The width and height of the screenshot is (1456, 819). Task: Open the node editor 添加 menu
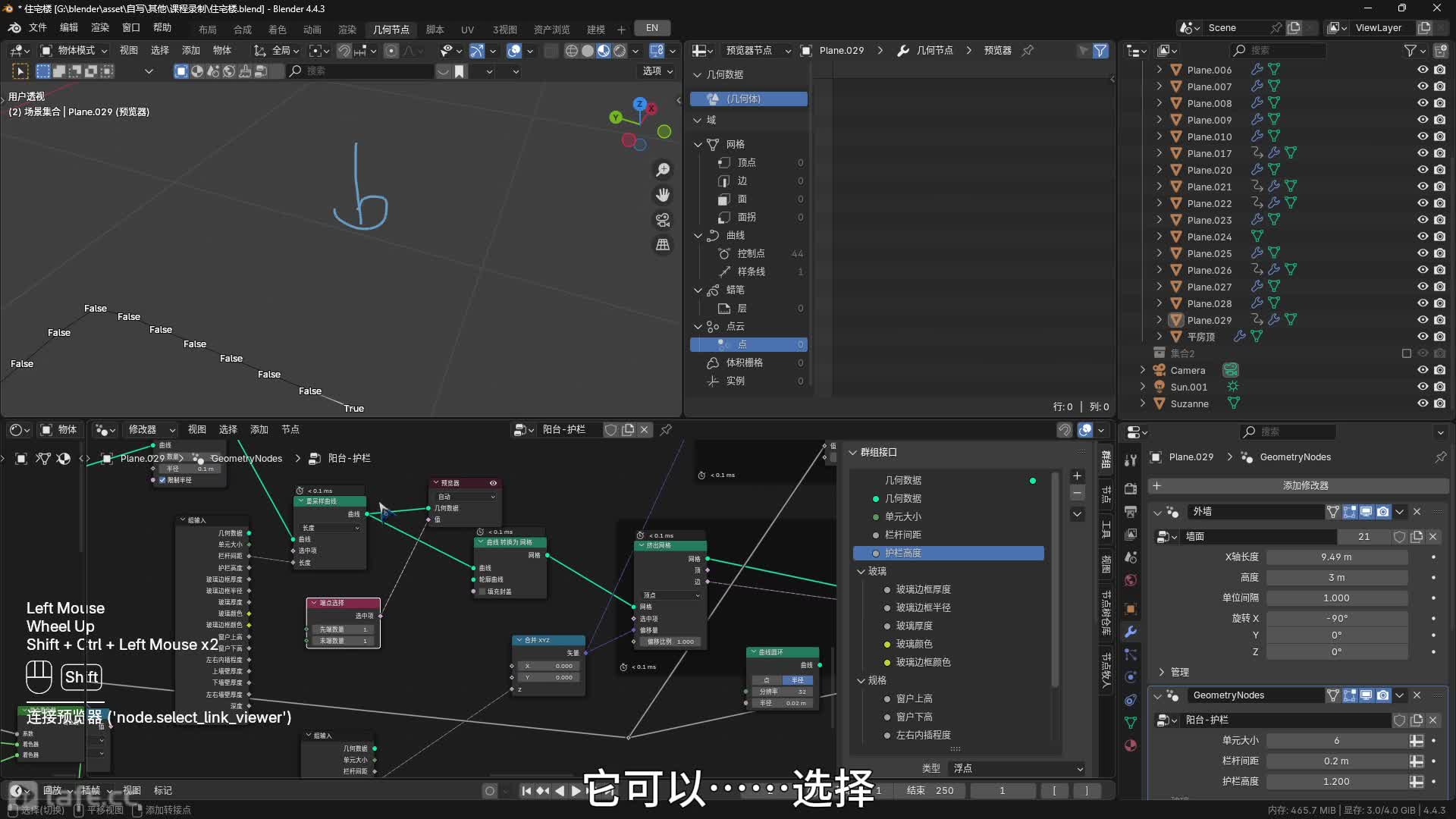point(259,430)
